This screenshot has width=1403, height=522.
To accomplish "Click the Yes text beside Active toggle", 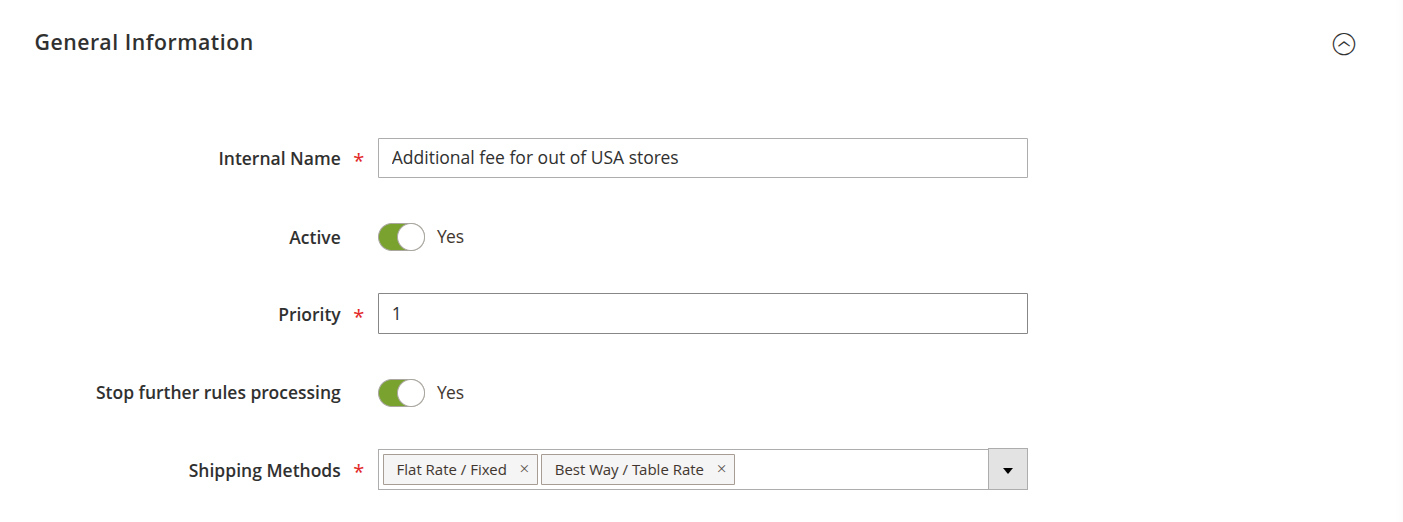I will coord(450,237).
